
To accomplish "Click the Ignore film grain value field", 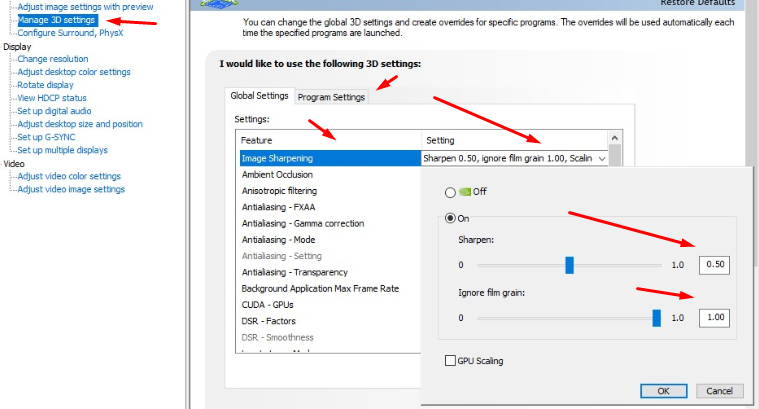I will (714, 318).
